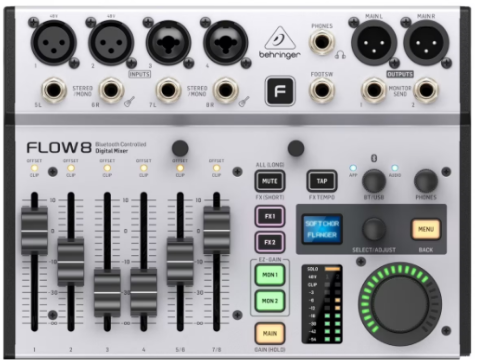Open the MENU button
This screenshot has width=481, height=360.
click(426, 229)
